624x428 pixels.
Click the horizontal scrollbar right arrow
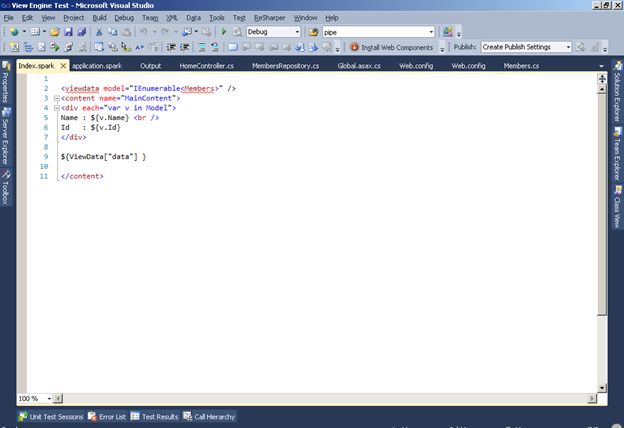[592, 398]
